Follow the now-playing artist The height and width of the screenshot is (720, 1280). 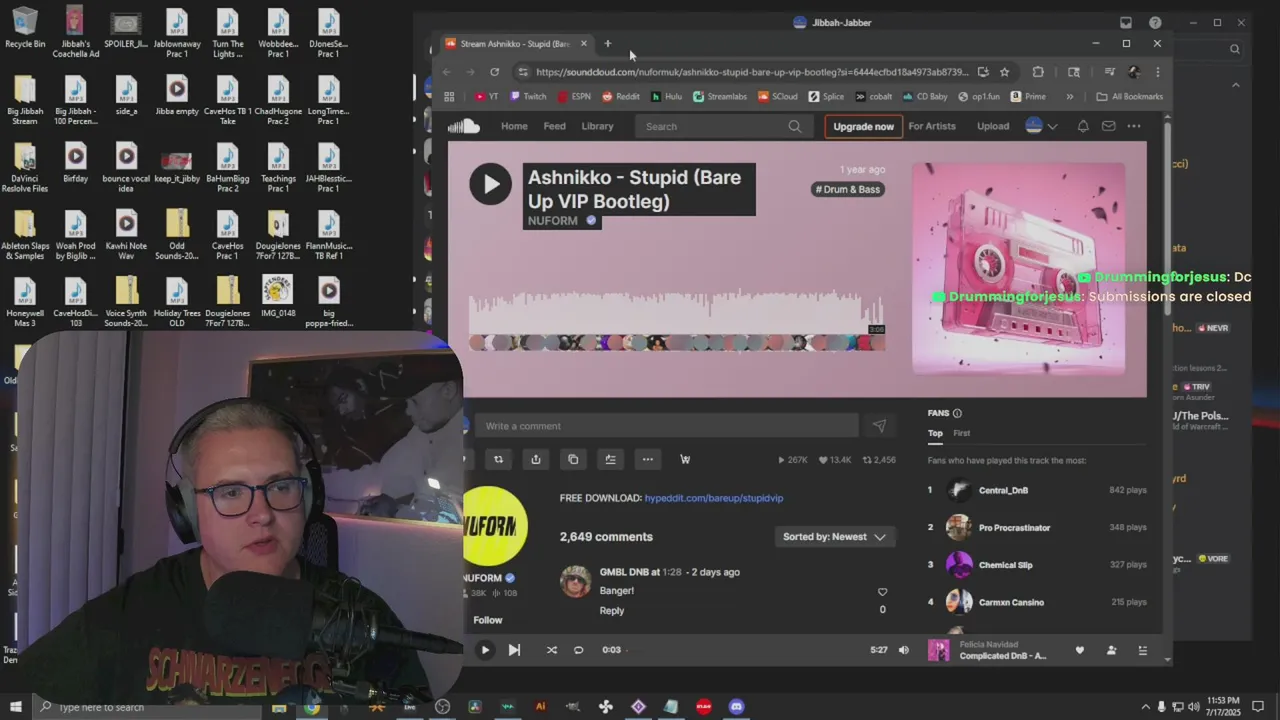pos(1111,650)
